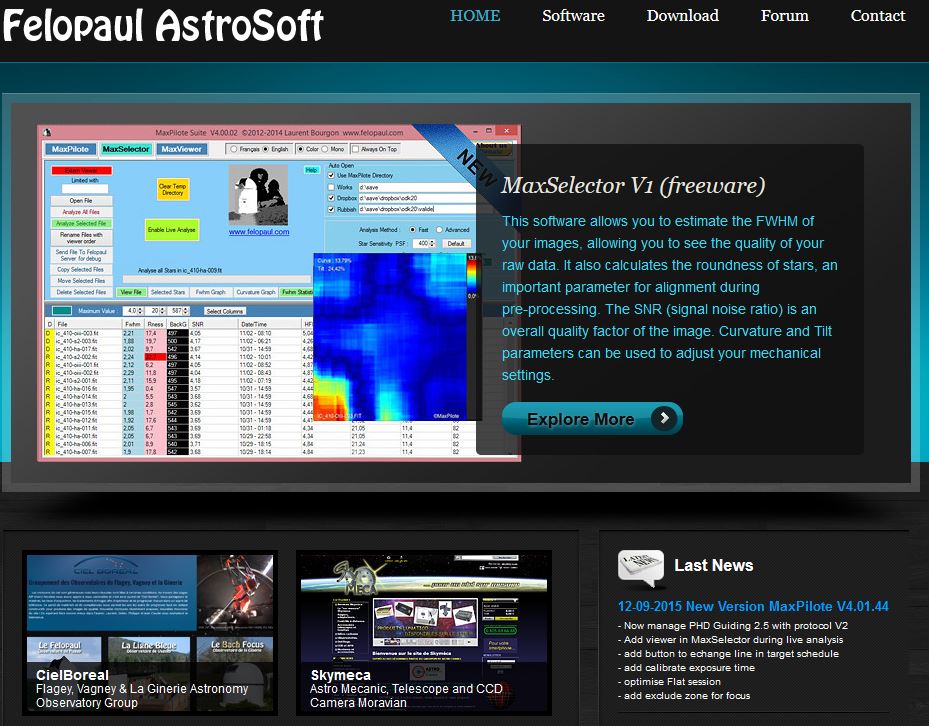Open the Skymeca website thumbnail

coord(423,630)
